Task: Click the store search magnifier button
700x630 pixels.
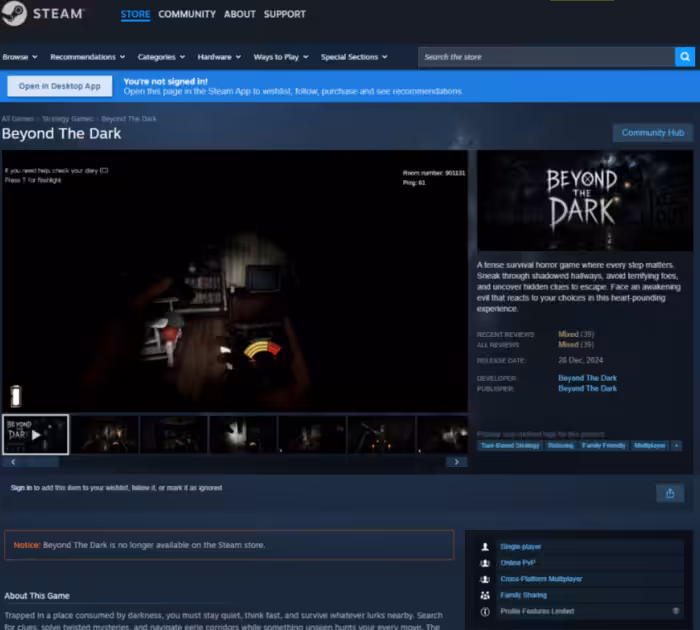Action: pyautogui.click(x=685, y=57)
